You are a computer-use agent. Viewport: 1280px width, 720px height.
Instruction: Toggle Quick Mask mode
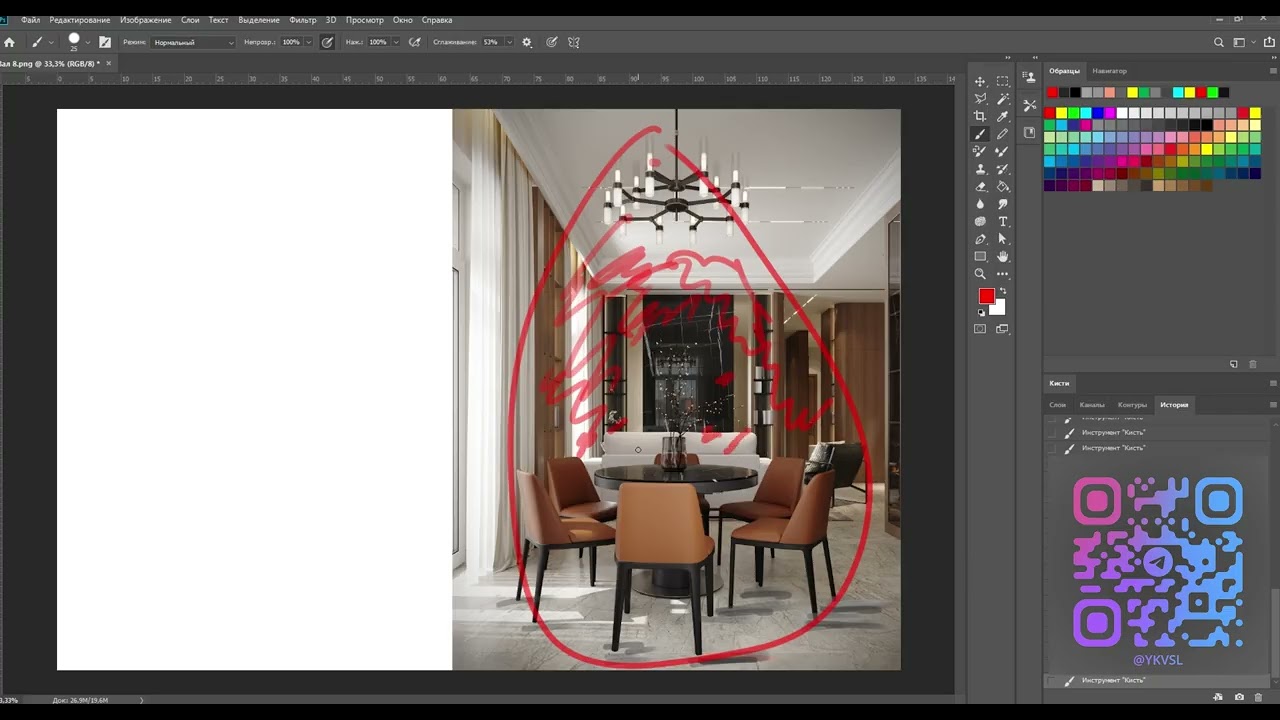point(980,329)
